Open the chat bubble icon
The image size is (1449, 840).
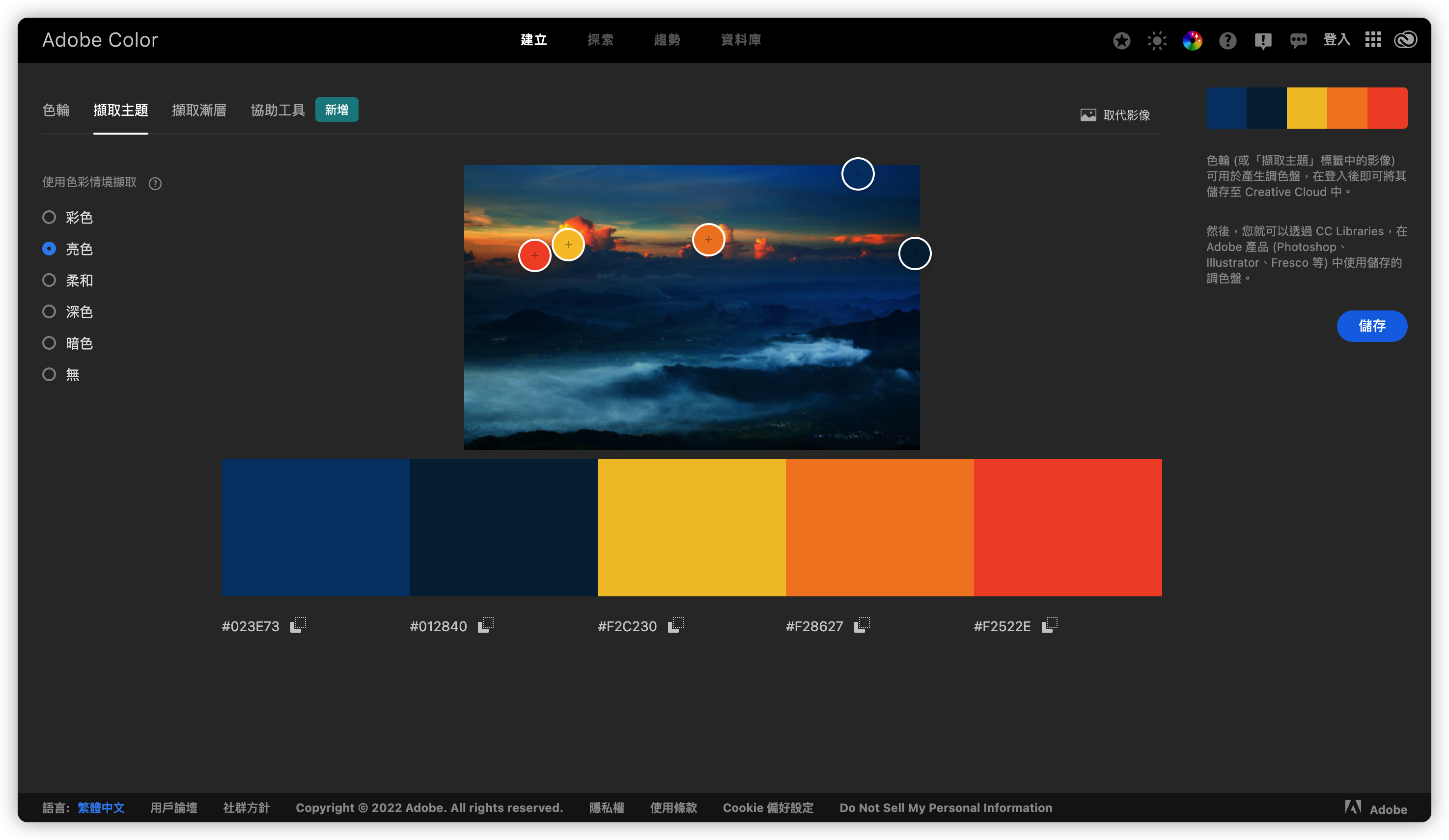(x=1298, y=41)
